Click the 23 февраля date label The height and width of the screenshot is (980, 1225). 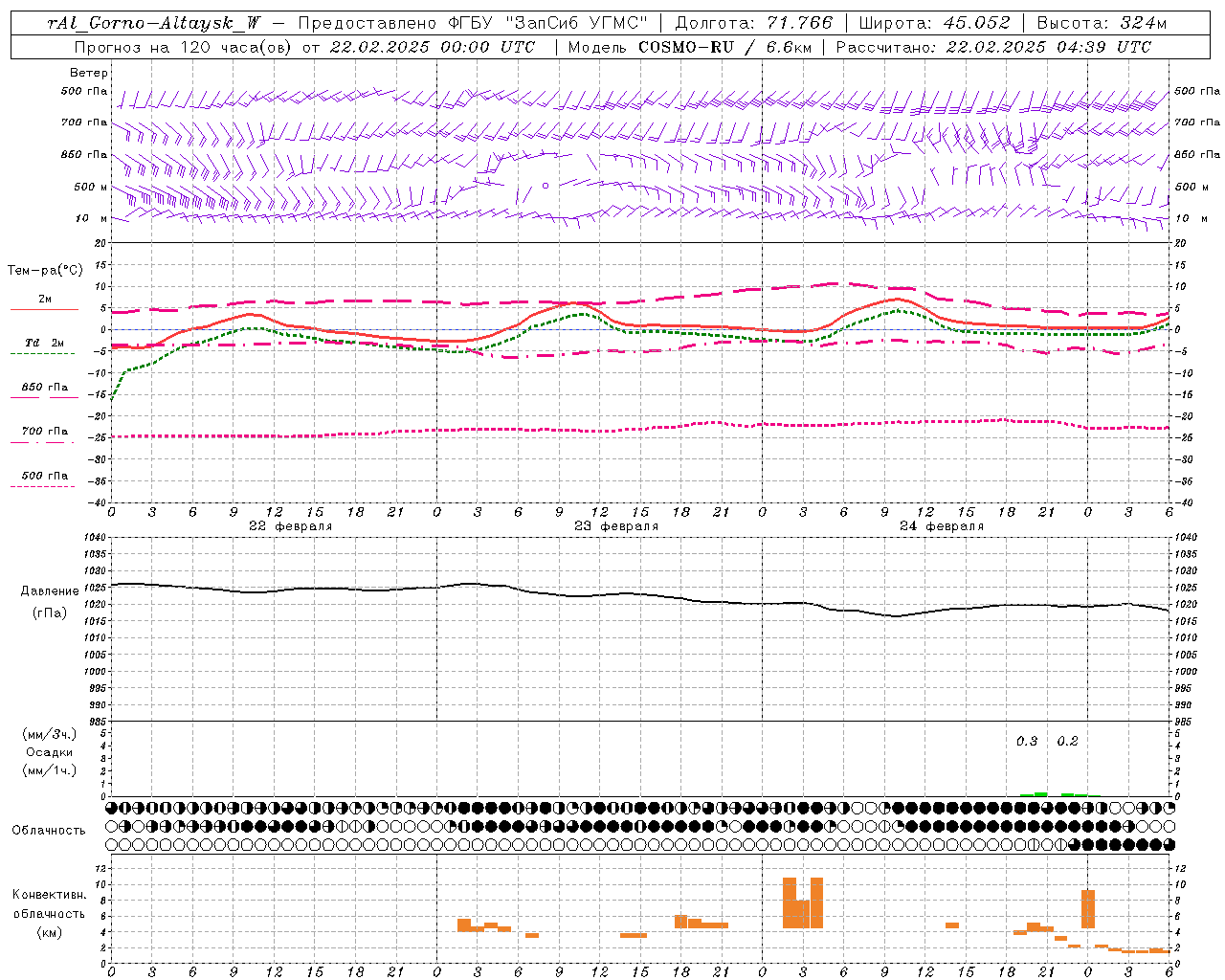tap(616, 526)
